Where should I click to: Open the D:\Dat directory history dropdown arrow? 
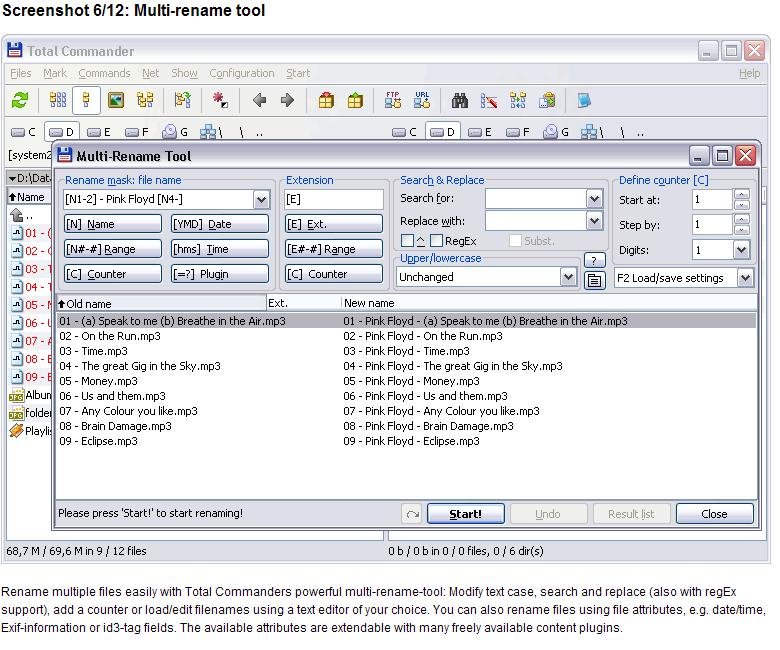(x=12, y=178)
